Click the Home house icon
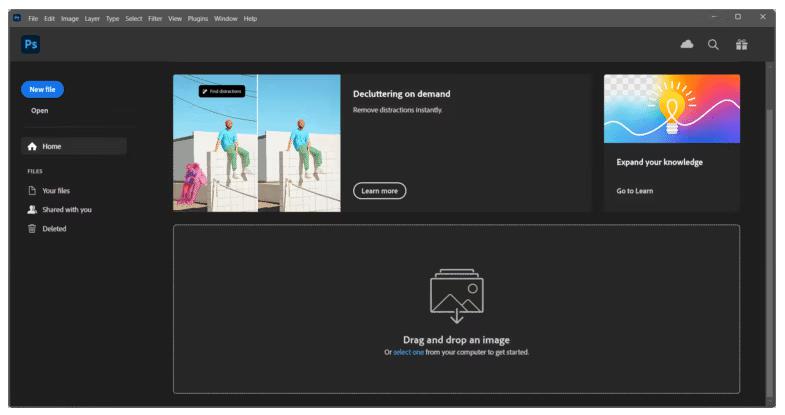Image resolution: width=785 pixels, height=415 pixels. point(32,146)
